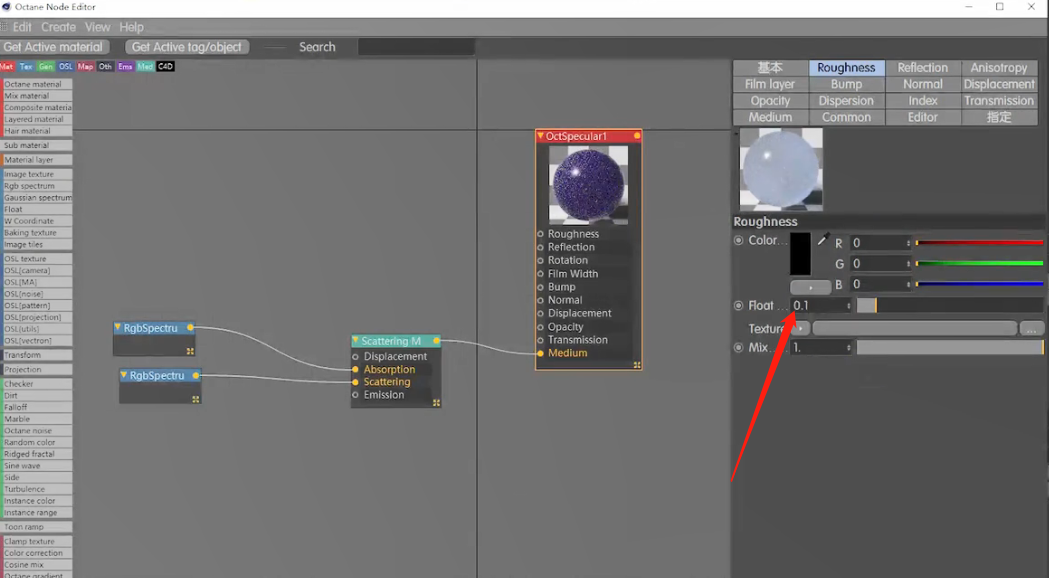The width and height of the screenshot is (1049, 578).
Task: Click the Float value stepper arrows
Action: tap(848, 306)
